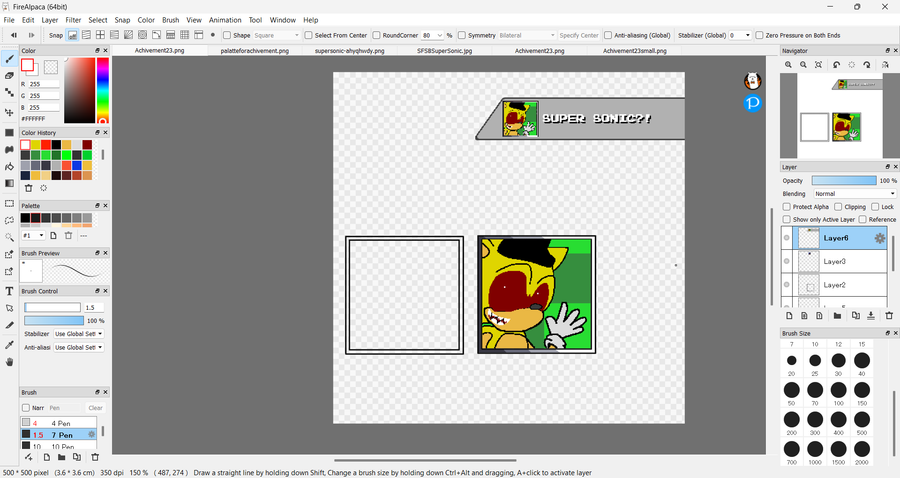Click the Specify Center button
900x478 pixels.
click(579, 35)
